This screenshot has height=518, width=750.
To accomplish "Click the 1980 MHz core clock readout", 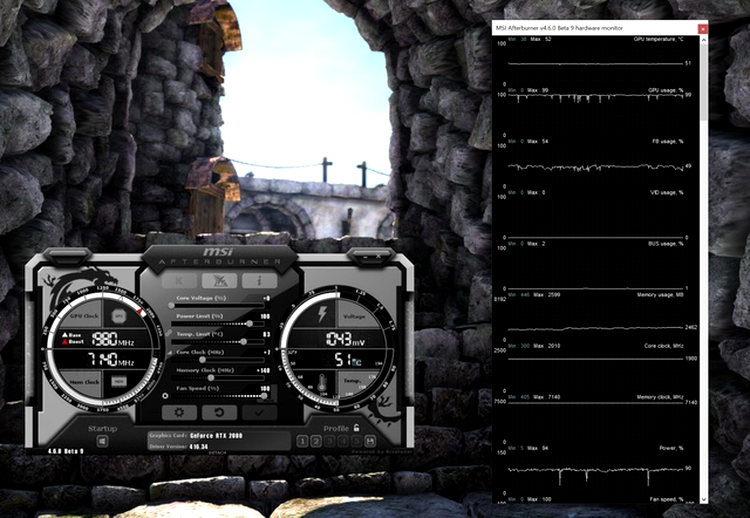I will [113, 339].
